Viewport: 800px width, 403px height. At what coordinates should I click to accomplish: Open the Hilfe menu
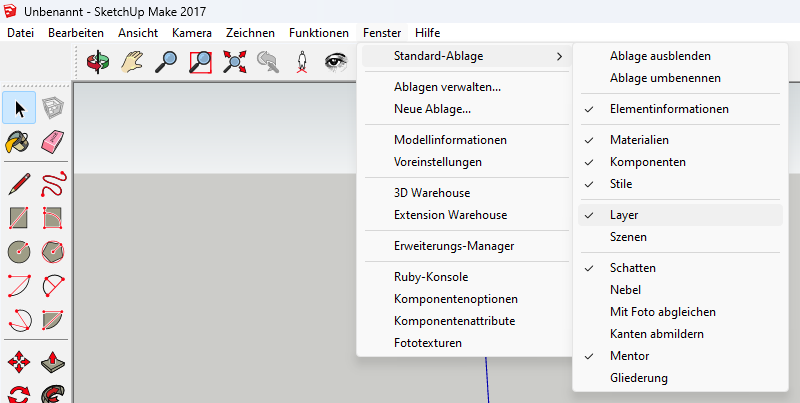[x=428, y=33]
